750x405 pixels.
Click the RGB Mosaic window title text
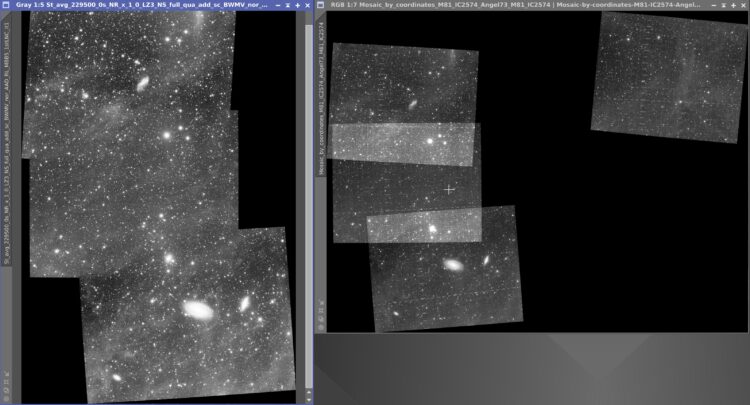point(516,5)
